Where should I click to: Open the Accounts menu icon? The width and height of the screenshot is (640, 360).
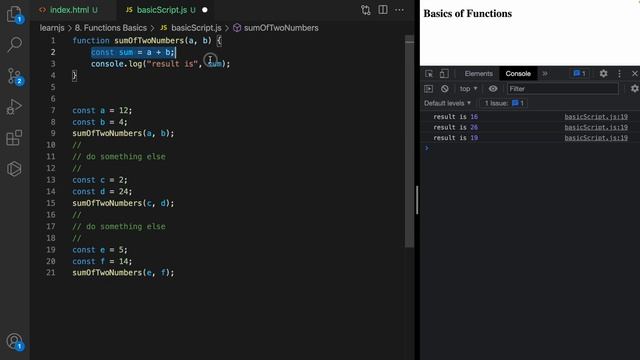[14, 342]
